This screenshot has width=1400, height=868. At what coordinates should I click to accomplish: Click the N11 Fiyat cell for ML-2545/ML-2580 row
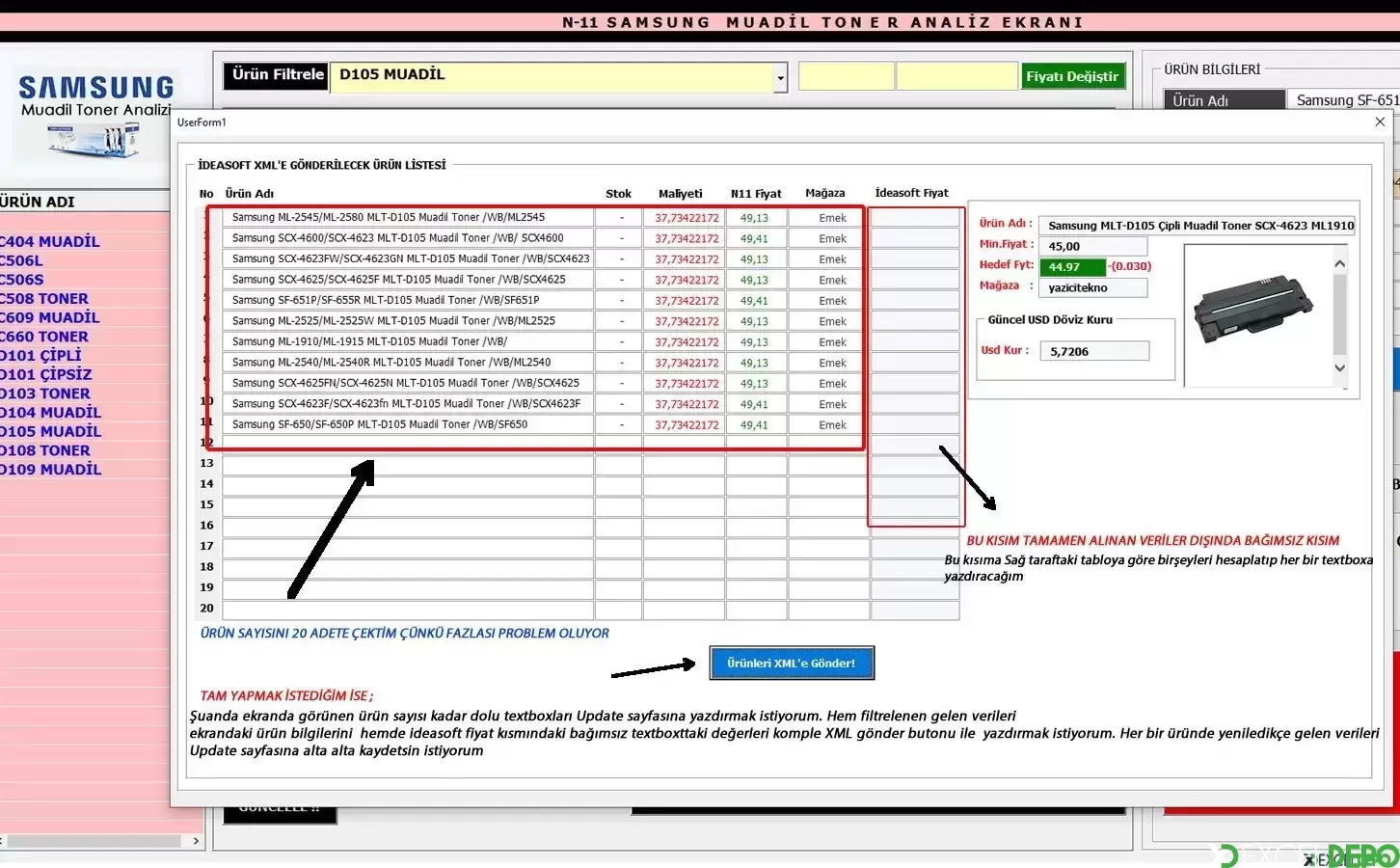click(755, 218)
